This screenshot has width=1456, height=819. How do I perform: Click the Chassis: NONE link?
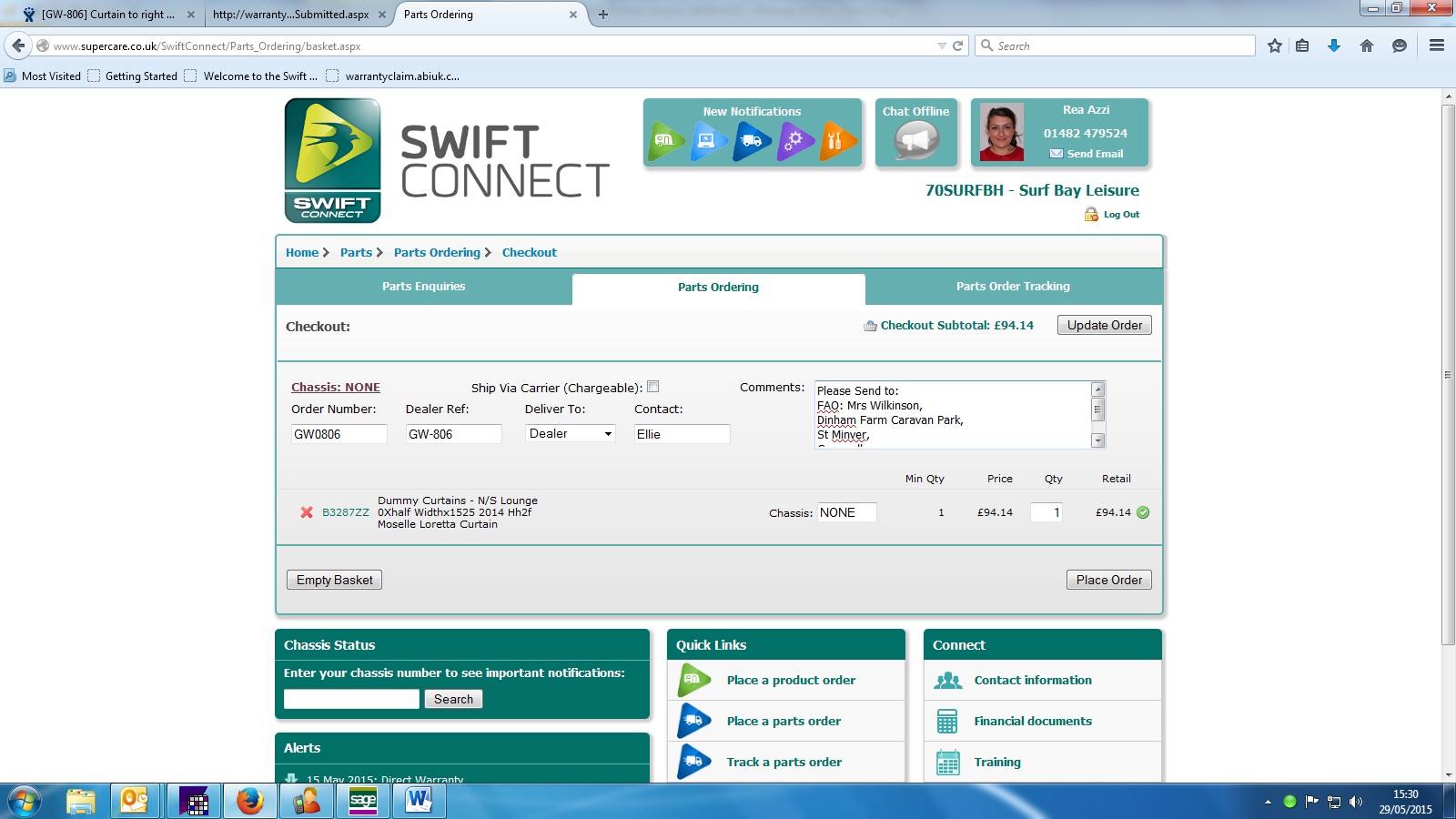point(335,388)
